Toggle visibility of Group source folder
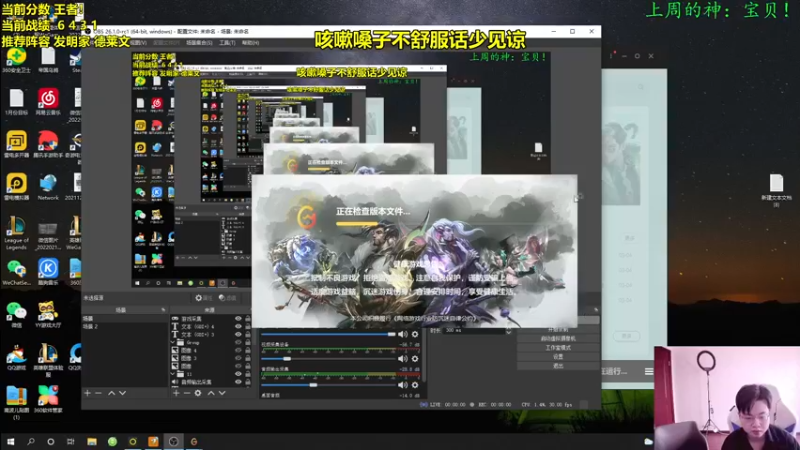Viewport: 800px width, 450px height. coord(238,342)
